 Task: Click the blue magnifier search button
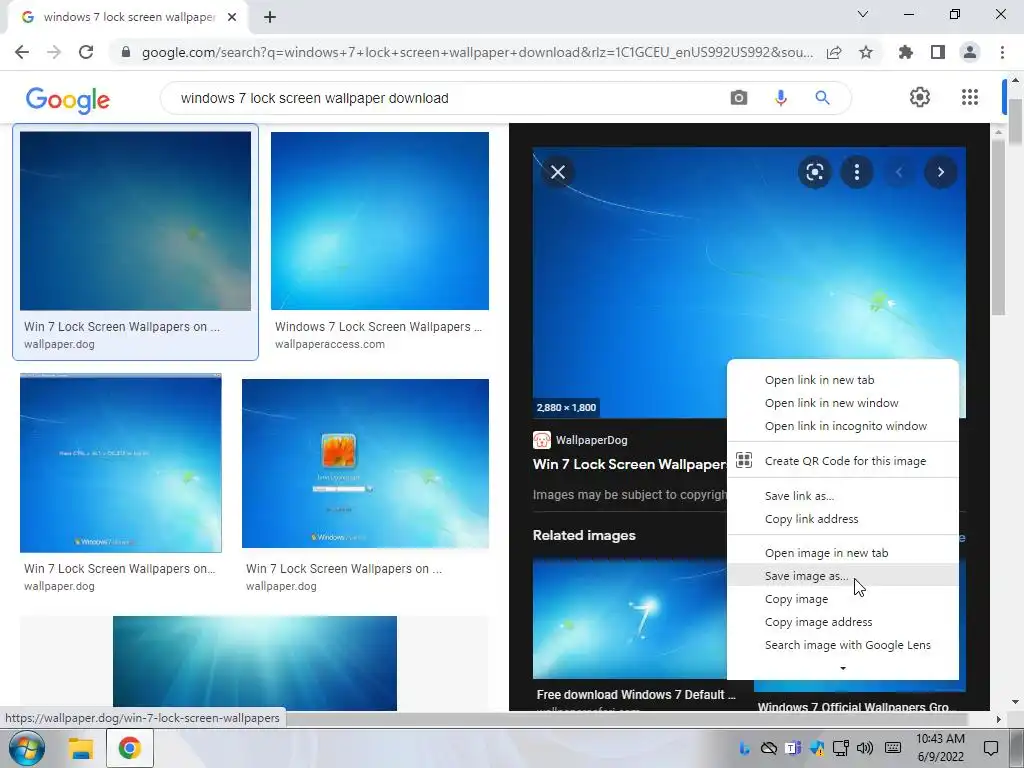[822, 98]
